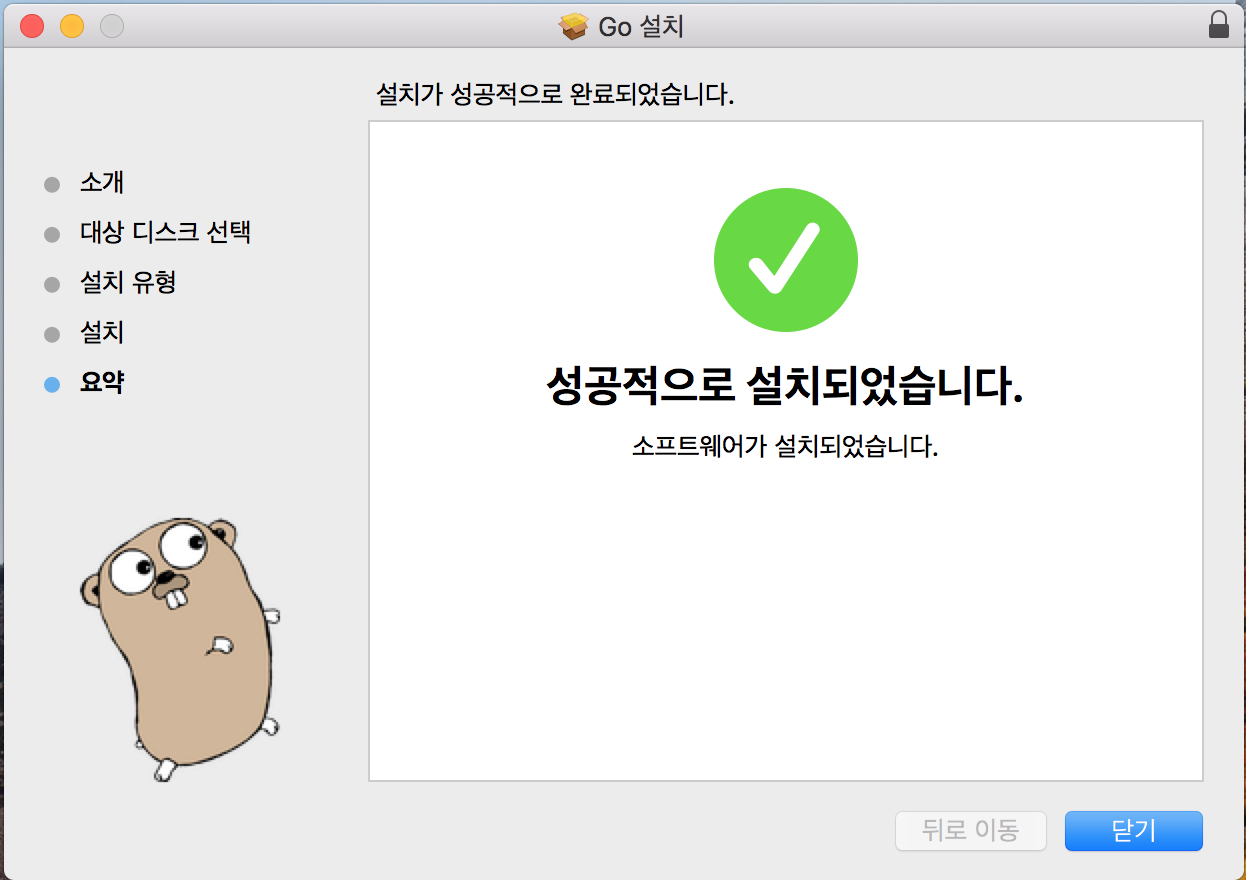Image resolution: width=1246 pixels, height=880 pixels.
Task: Click the gray bullet next to 대상 디스크 선택
Action: click(x=52, y=234)
